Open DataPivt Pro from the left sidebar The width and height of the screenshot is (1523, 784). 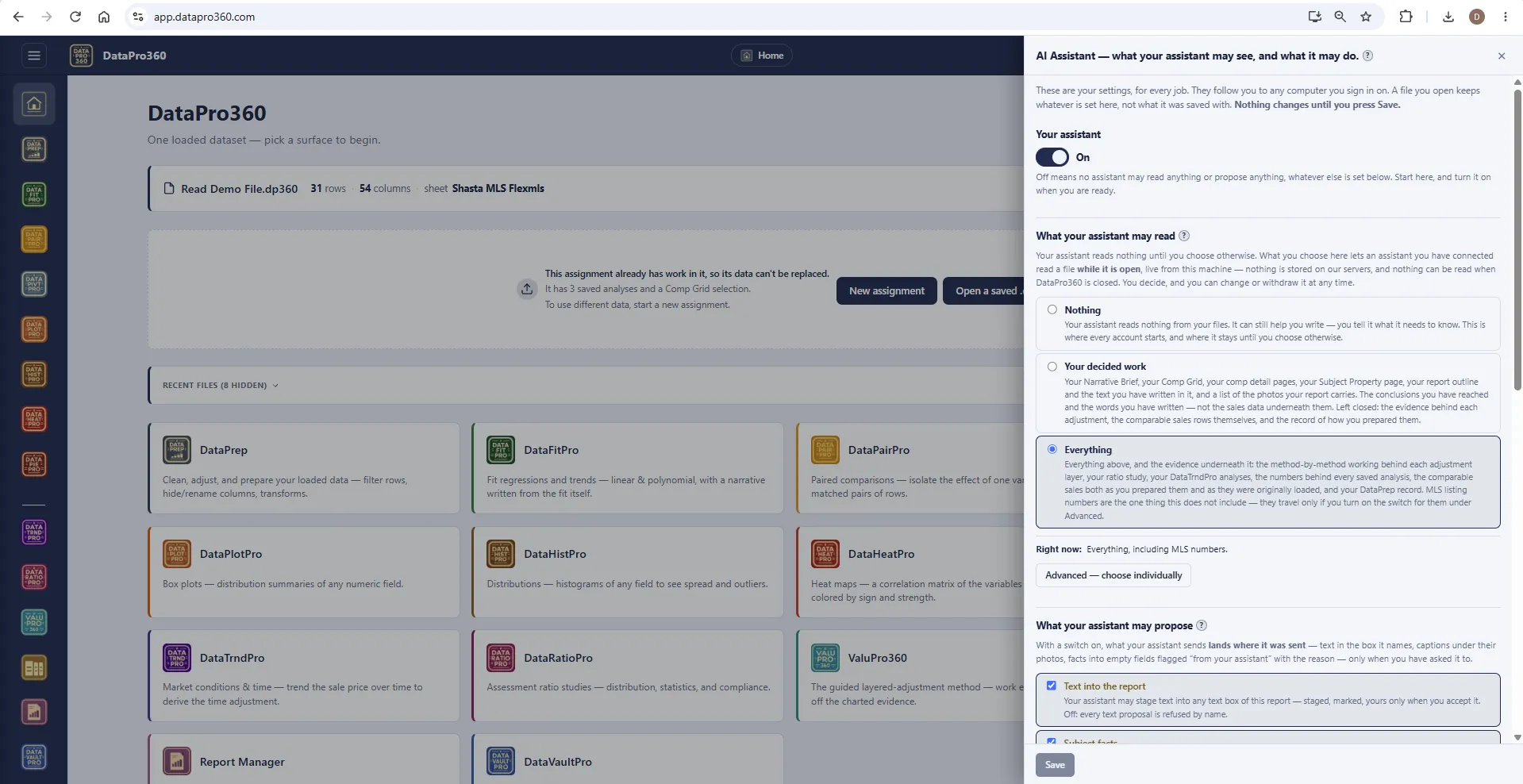tap(34, 284)
